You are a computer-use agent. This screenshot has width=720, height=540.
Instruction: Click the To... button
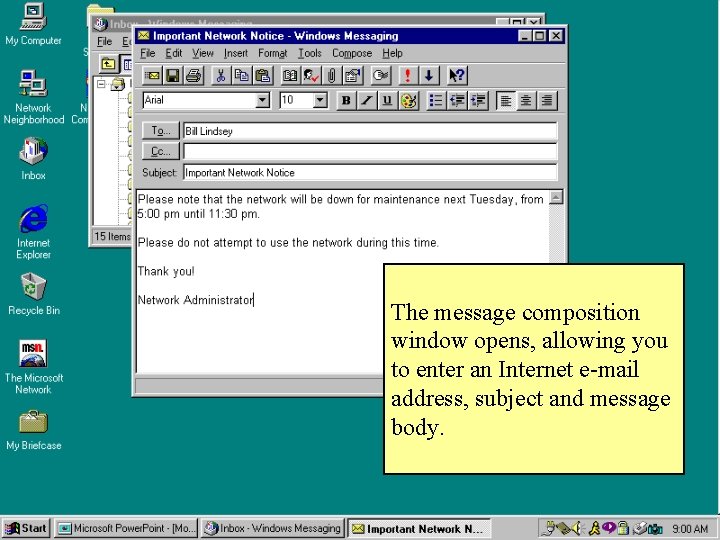click(160, 131)
